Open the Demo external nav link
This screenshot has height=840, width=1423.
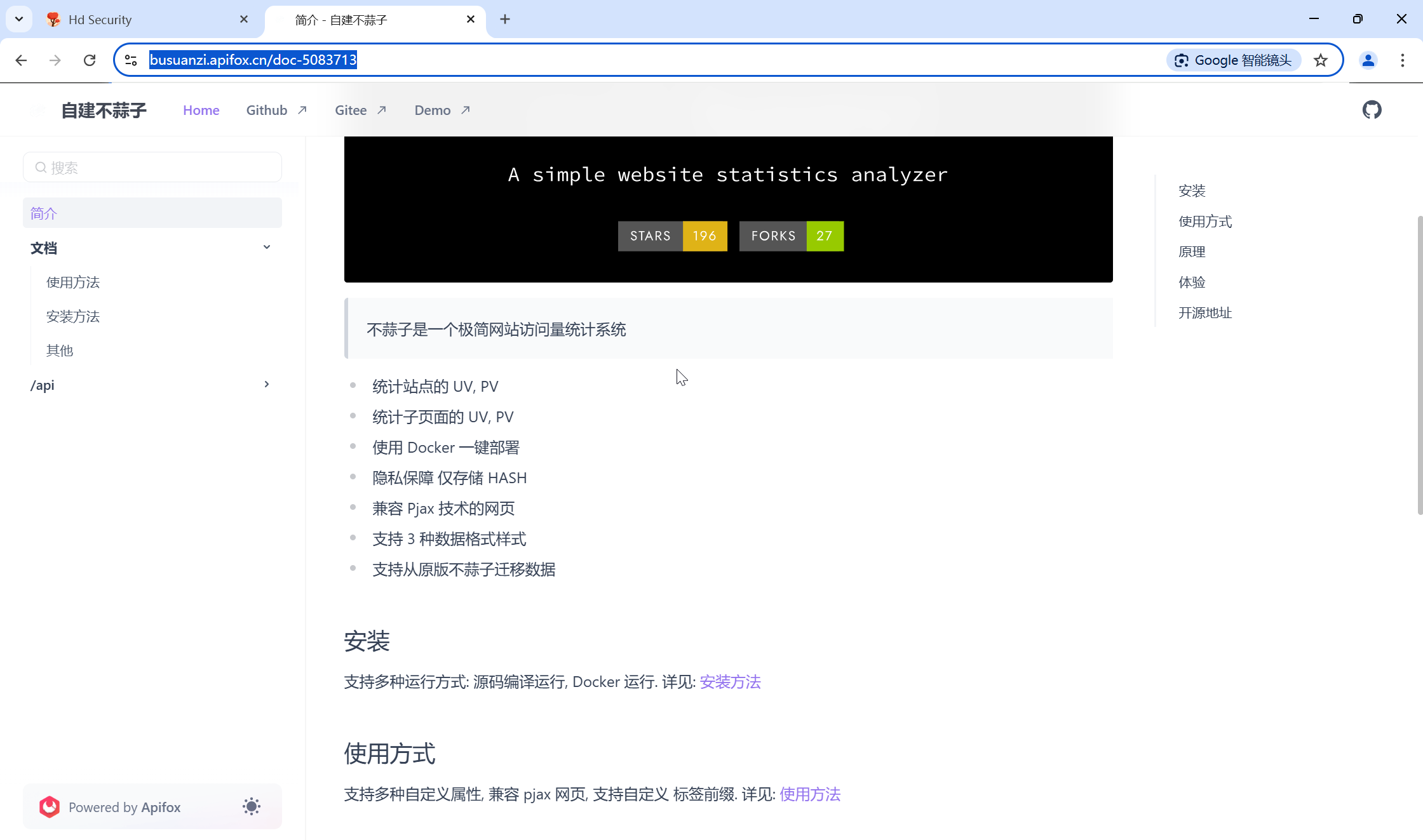click(442, 110)
